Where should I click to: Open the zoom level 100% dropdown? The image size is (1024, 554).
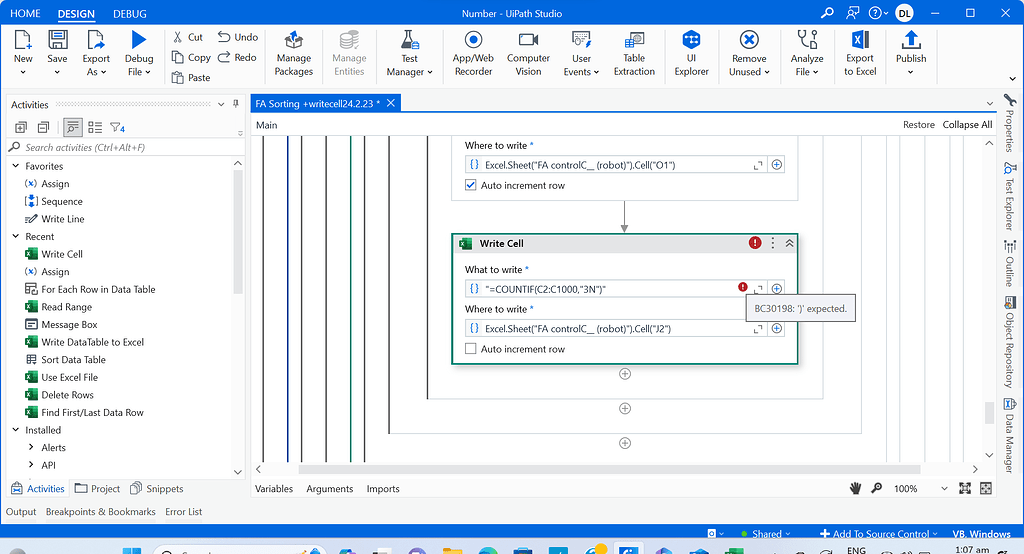944,489
